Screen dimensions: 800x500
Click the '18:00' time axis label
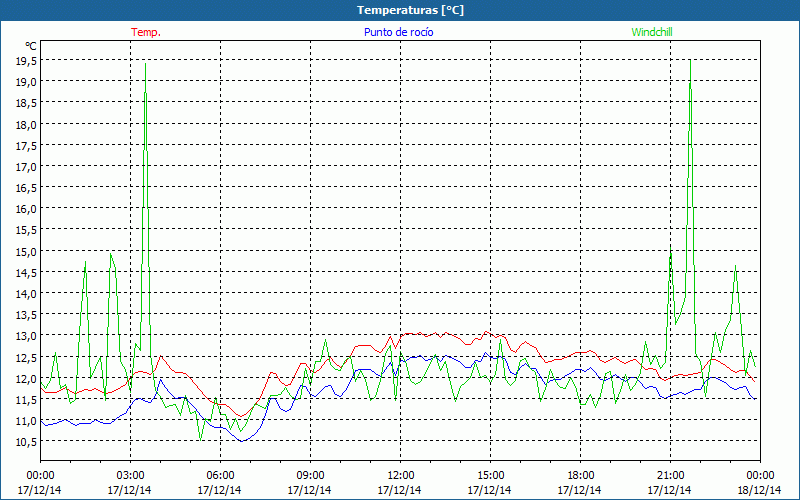tap(581, 476)
